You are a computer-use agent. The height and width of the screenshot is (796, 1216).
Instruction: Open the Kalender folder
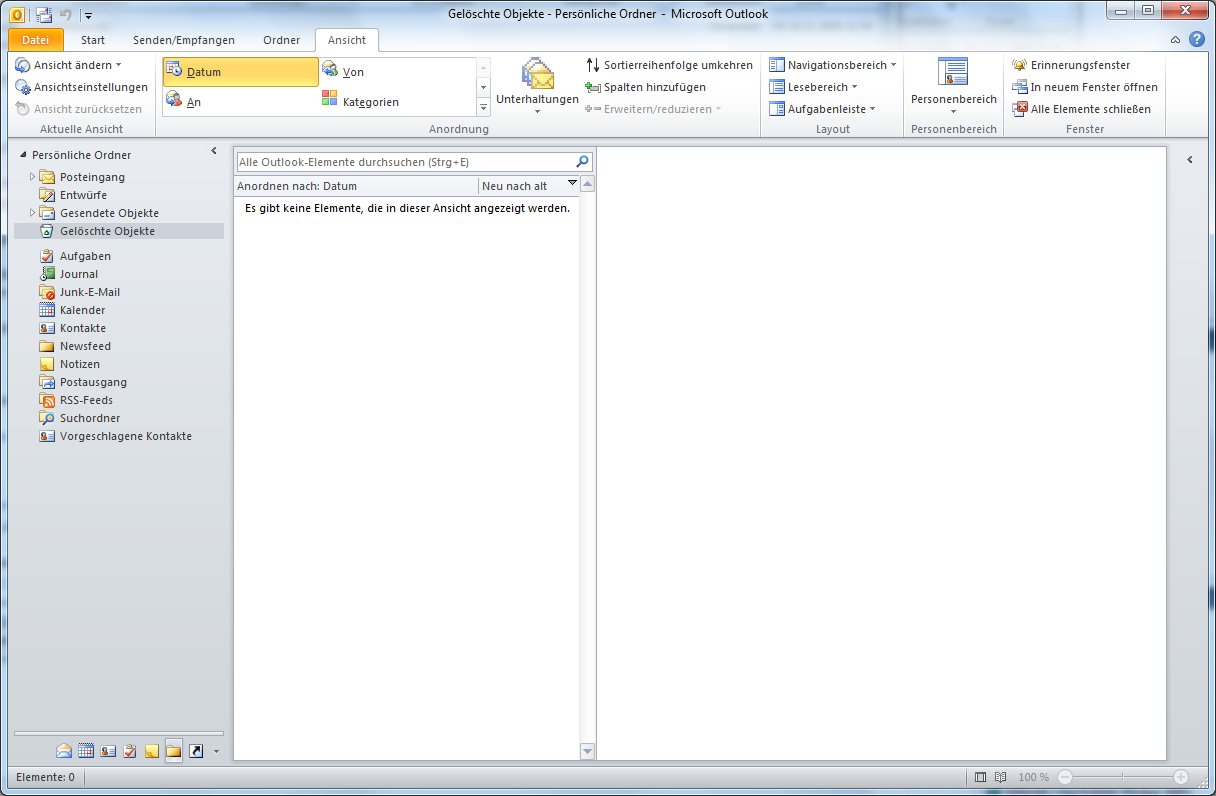(x=82, y=310)
